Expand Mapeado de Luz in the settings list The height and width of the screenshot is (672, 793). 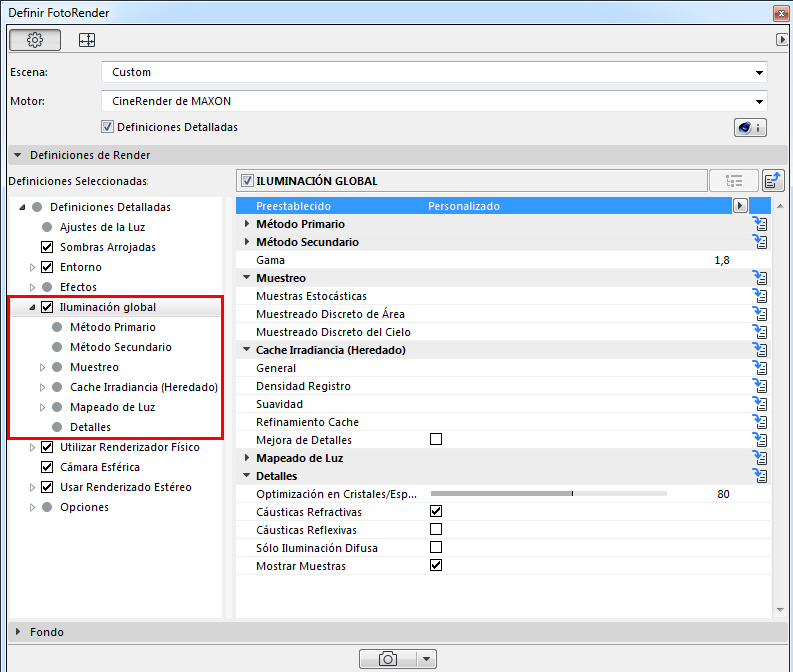[x=246, y=458]
